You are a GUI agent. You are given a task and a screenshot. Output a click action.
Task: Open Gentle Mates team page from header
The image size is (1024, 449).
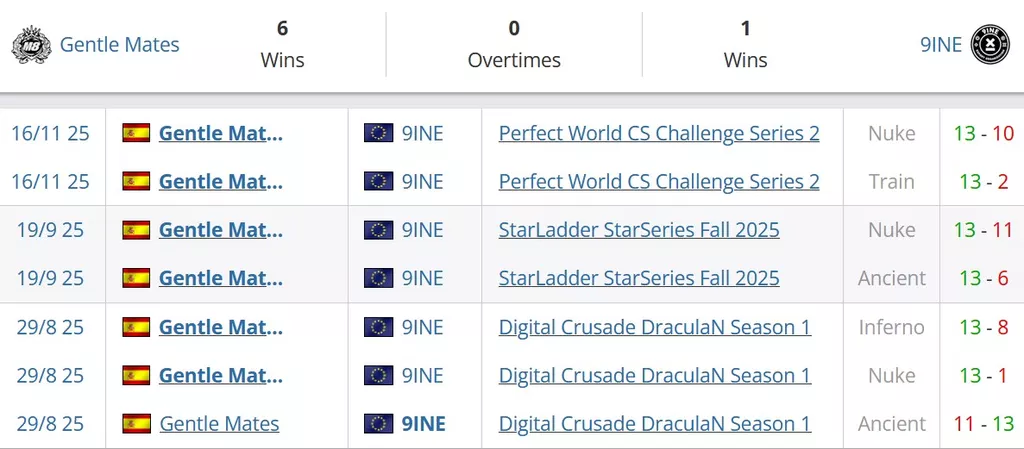coord(120,45)
